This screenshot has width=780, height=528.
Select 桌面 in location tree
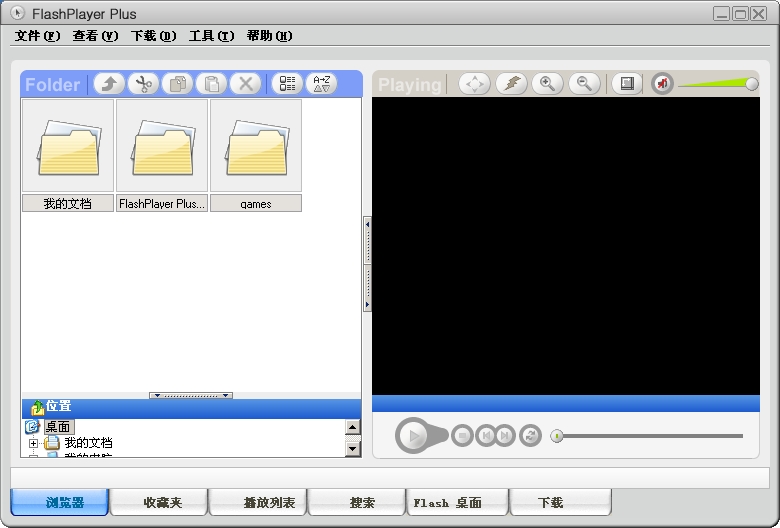(58, 426)
